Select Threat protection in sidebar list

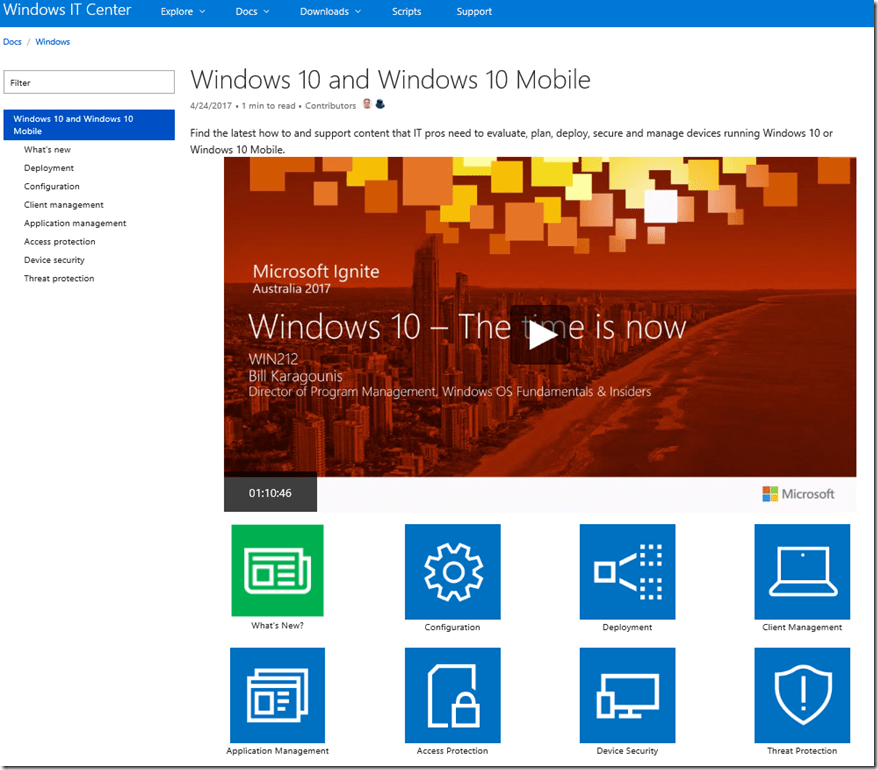tap(59, 278)
